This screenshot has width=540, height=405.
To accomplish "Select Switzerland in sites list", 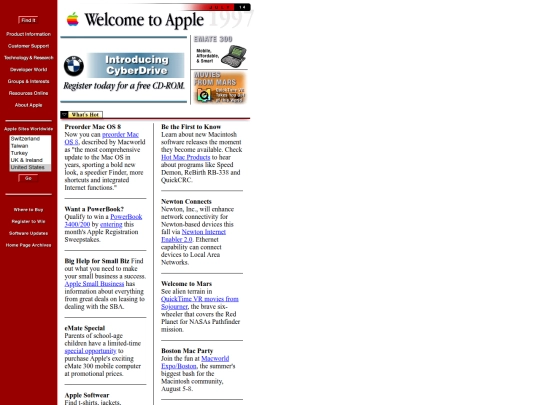I will click(x=30, y=138).
